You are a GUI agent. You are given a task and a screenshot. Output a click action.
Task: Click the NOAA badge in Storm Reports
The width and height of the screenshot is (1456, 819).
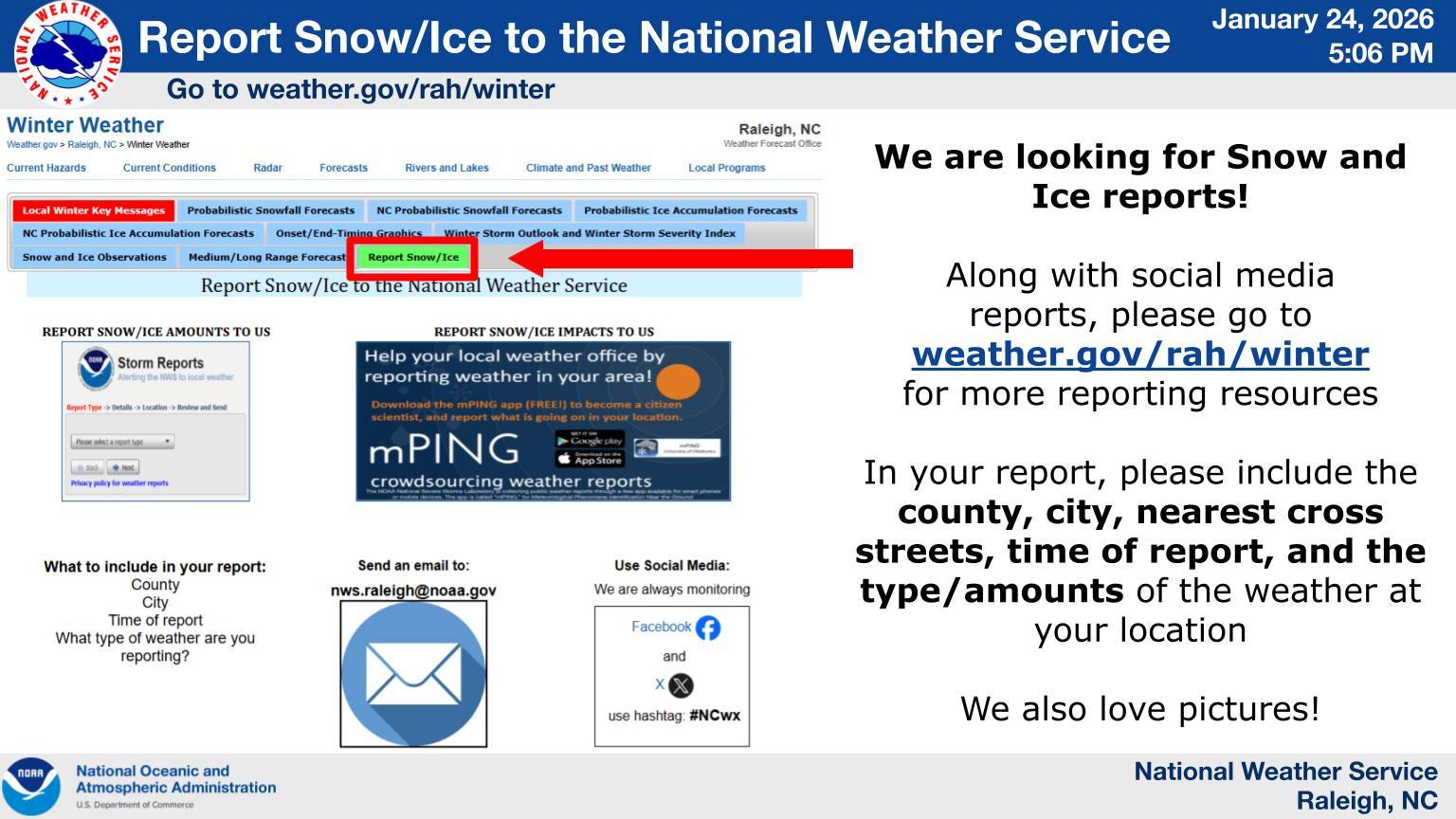point(95,370)
